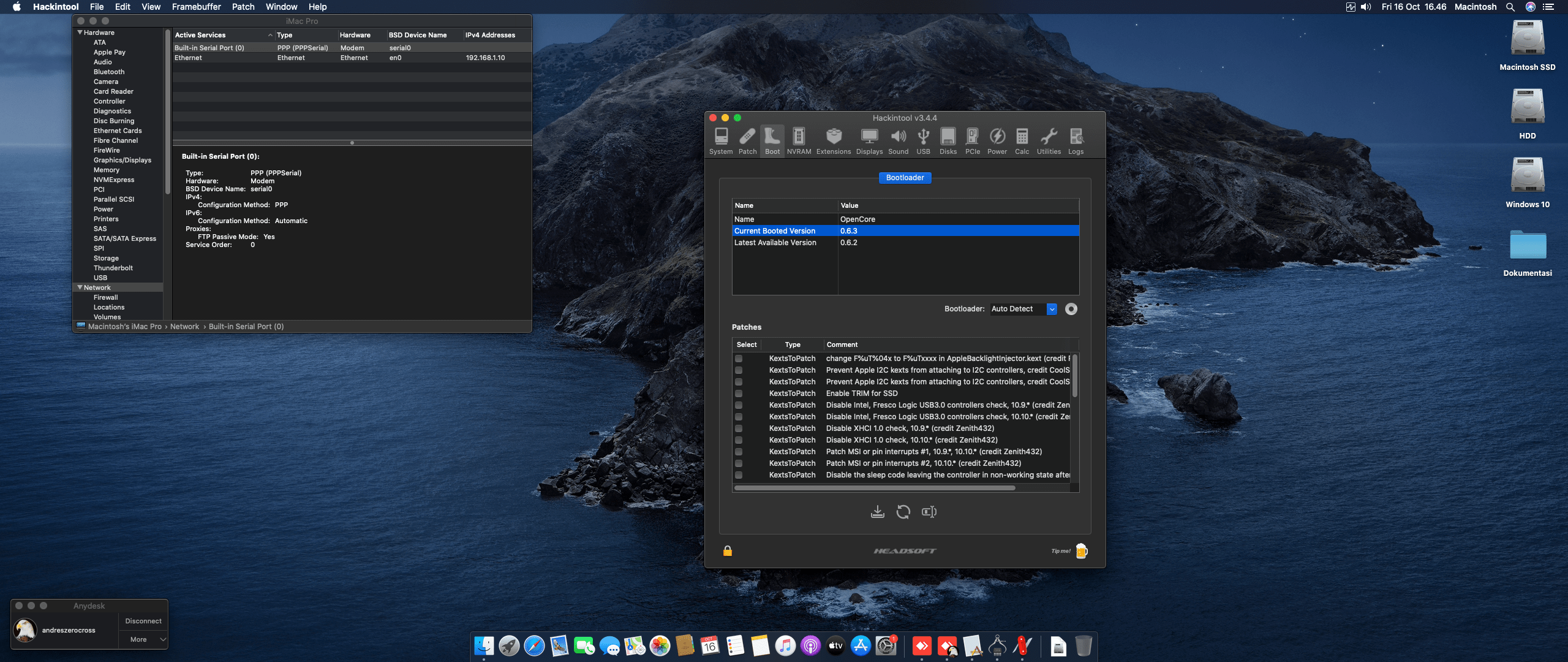The height and width of the screenshot is (662, 1568).
Task: Tick Patch MSI or pin interrupts #1 checkbox
Action: coord(739,452)
